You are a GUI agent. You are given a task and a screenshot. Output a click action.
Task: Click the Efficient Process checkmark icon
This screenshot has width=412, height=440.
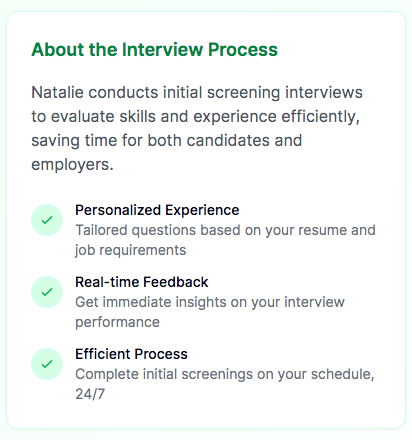pyautogui.click(x=47, y=364)
